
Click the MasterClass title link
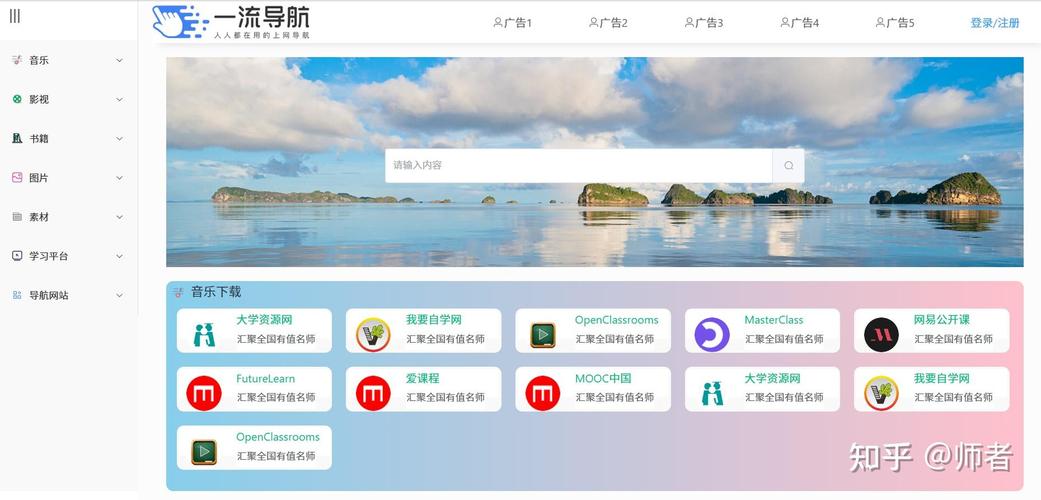click(x=773, y=320)
